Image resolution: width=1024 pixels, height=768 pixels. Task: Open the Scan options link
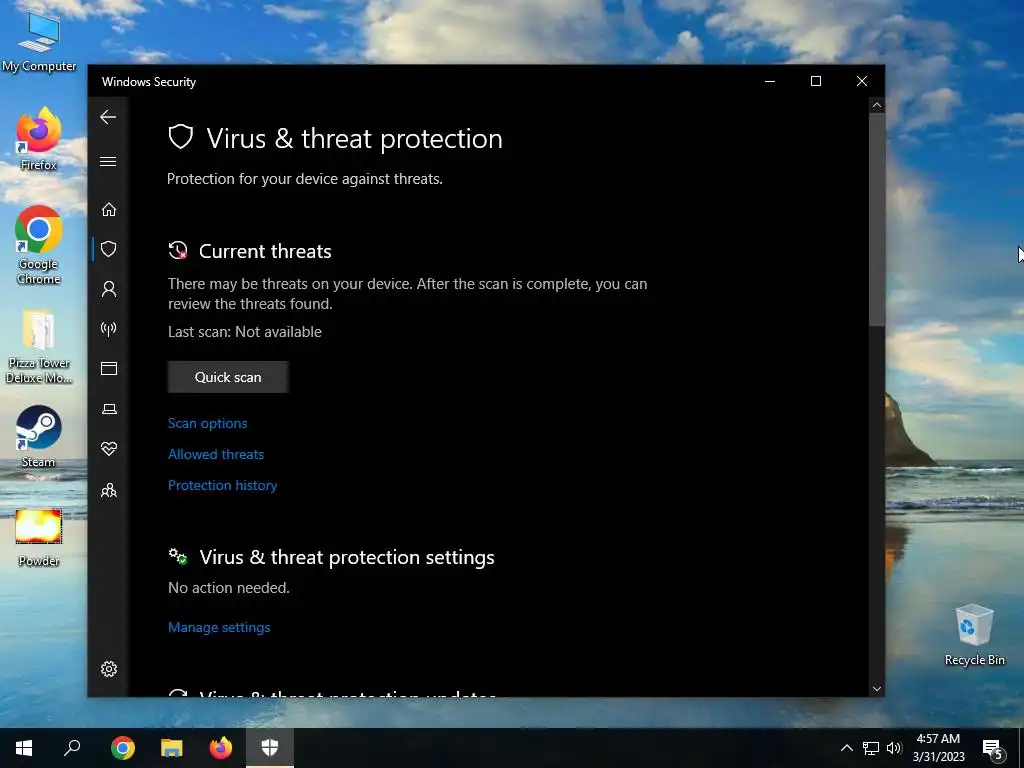pos(208,423)
